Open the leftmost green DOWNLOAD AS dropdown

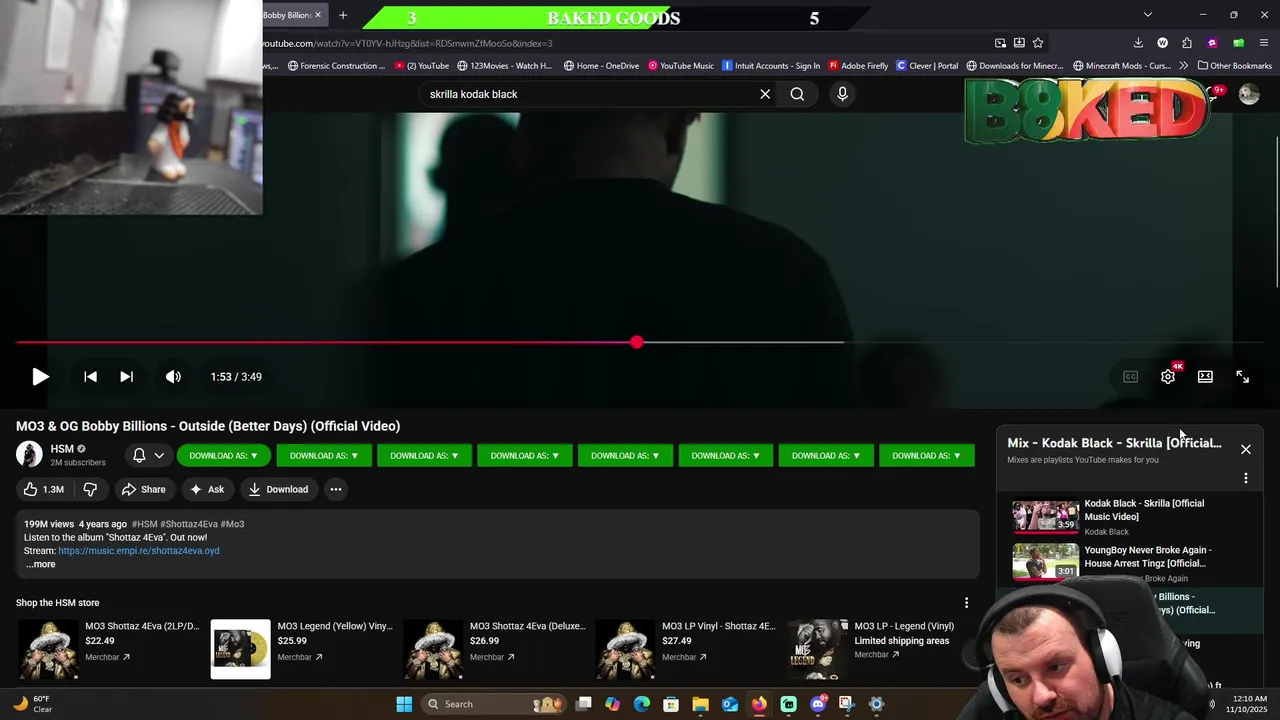tap(224, 456)
